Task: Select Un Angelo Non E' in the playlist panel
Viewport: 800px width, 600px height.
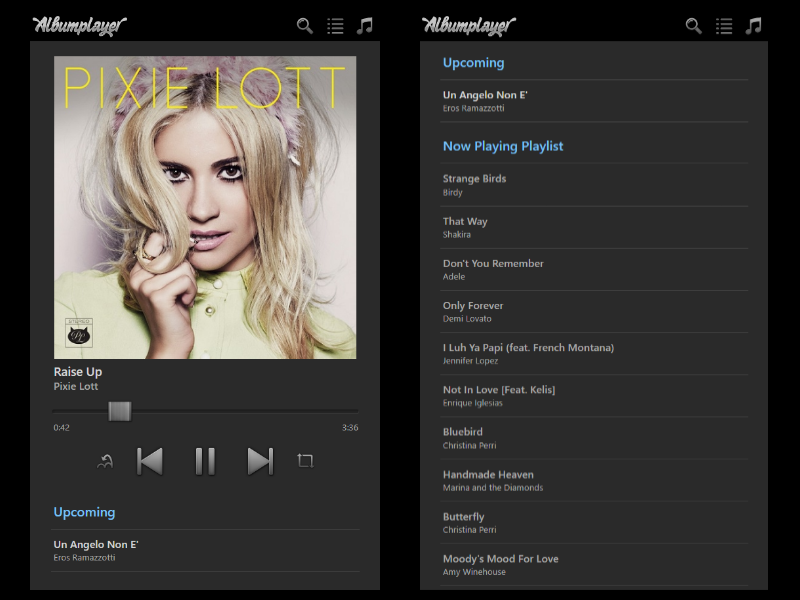Action: coord(485,95)
